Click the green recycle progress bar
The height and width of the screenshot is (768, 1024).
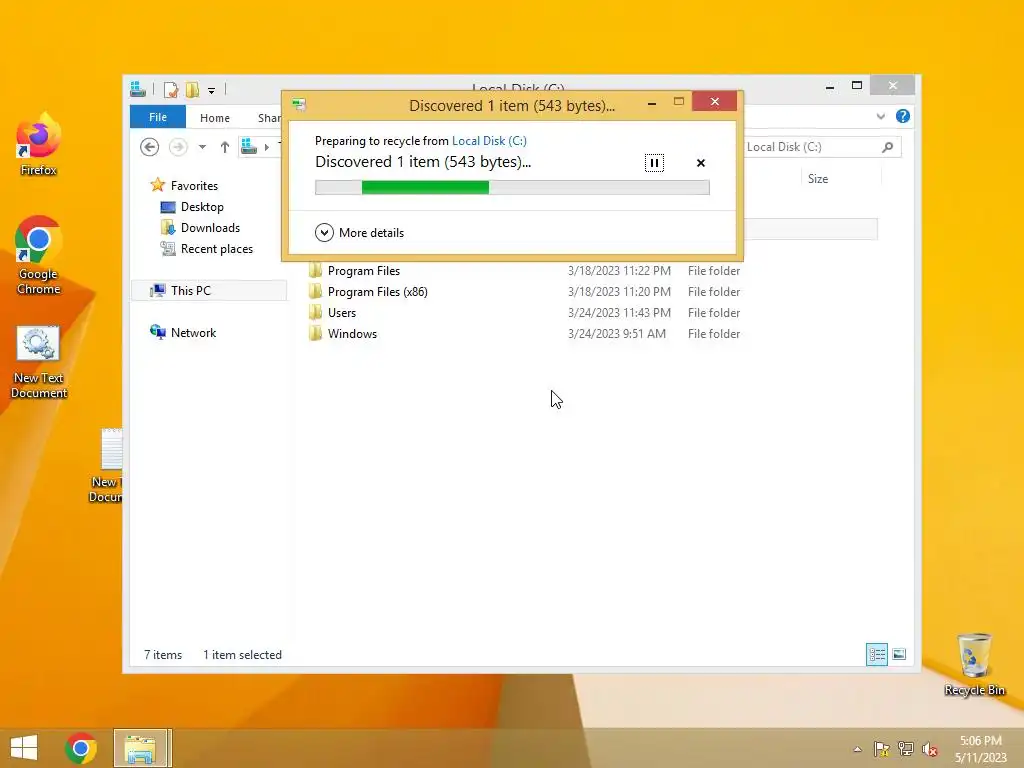point(512,187)
